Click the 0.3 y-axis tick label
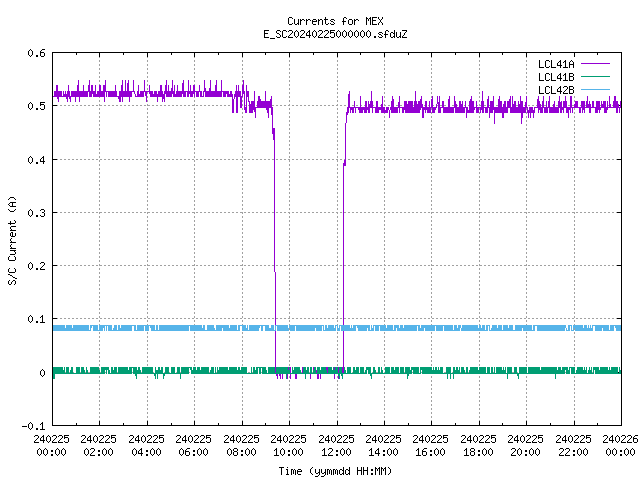The height and width of the screenshot is (480, 640). click(36, 213)
